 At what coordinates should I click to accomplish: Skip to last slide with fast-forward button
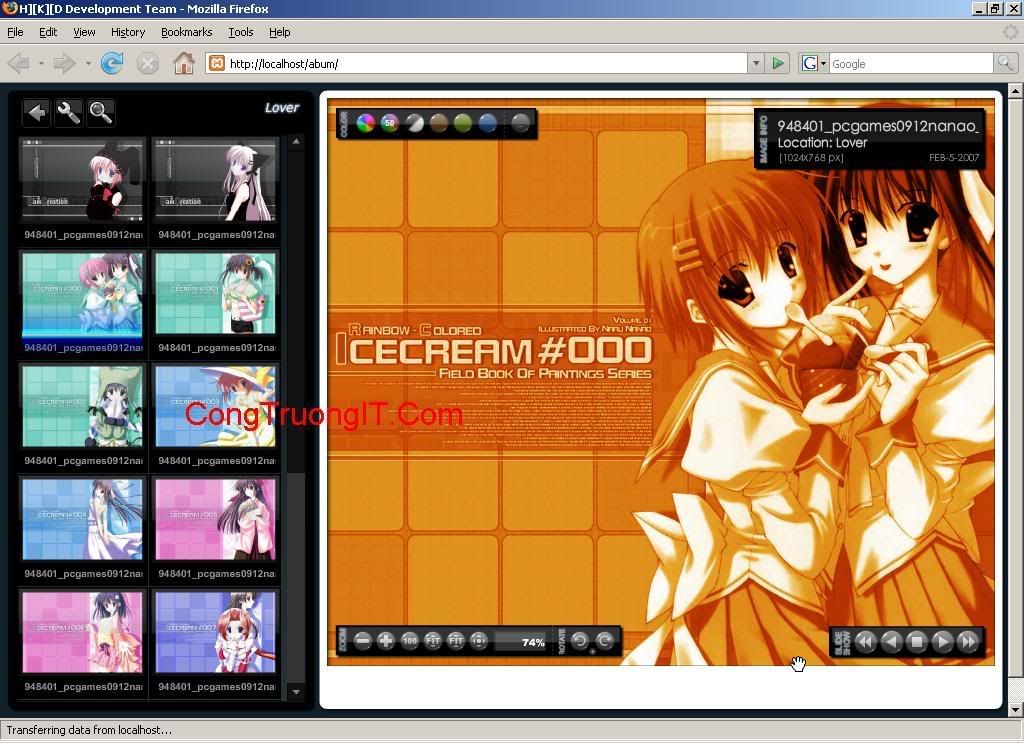tap(968, 642)
